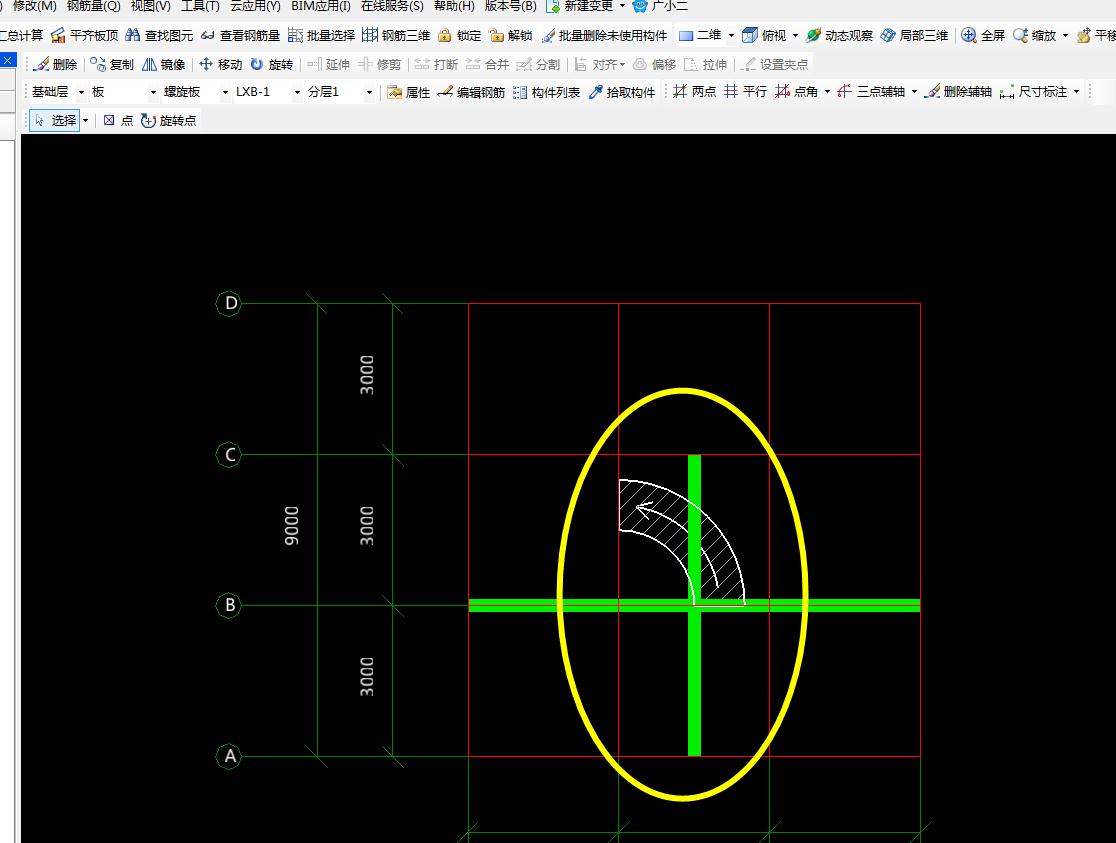Click the 拉伸 stretch tool
Viewport: 1116px width, 843px height.
click(706, 64)
